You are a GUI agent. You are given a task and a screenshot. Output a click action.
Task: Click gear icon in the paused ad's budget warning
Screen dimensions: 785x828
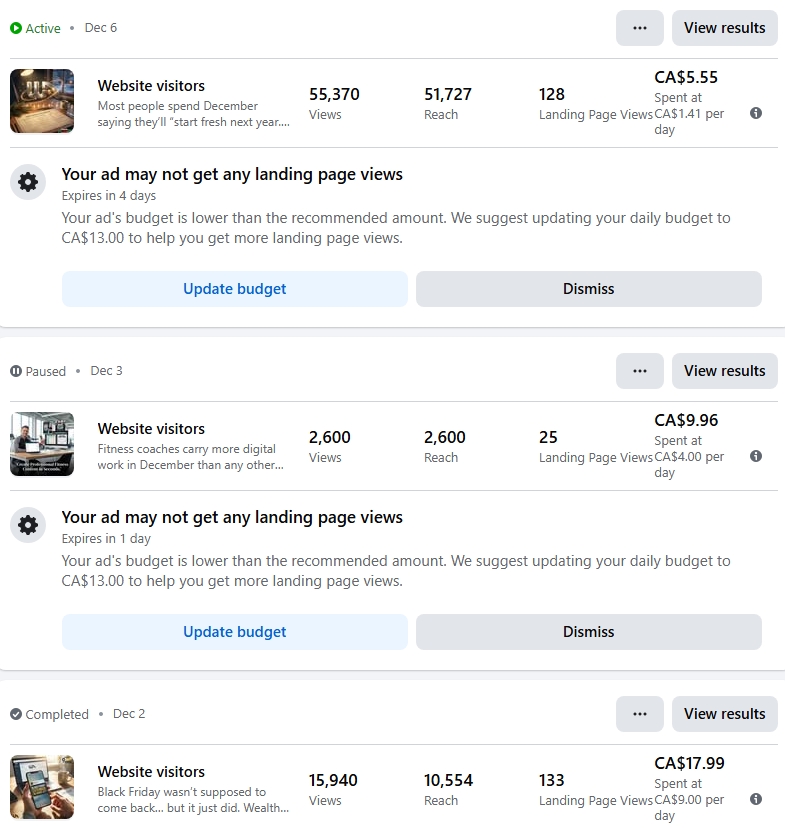28,525
